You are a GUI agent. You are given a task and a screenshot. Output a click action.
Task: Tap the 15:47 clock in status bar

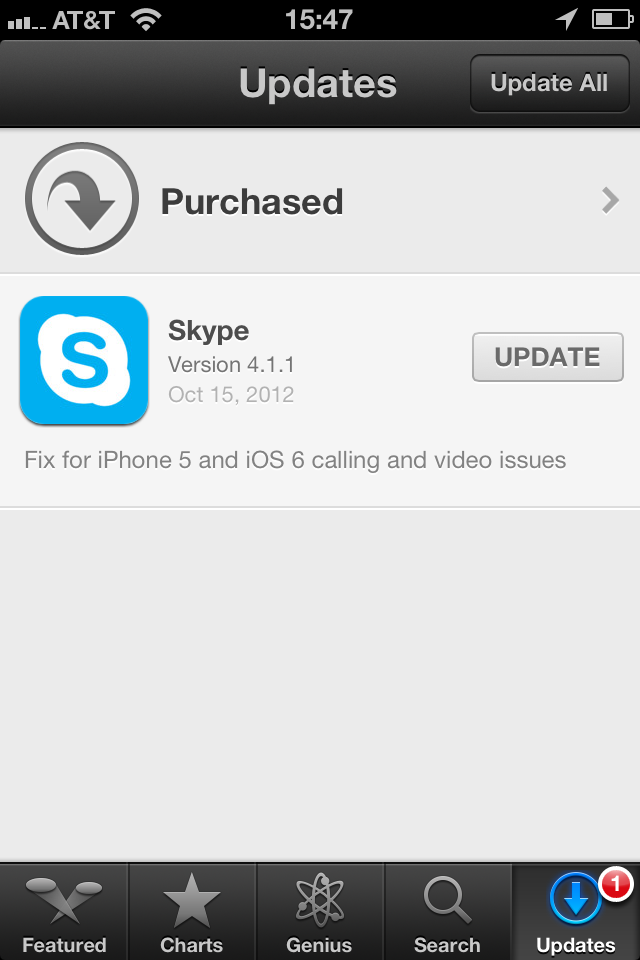pos(319,20)
